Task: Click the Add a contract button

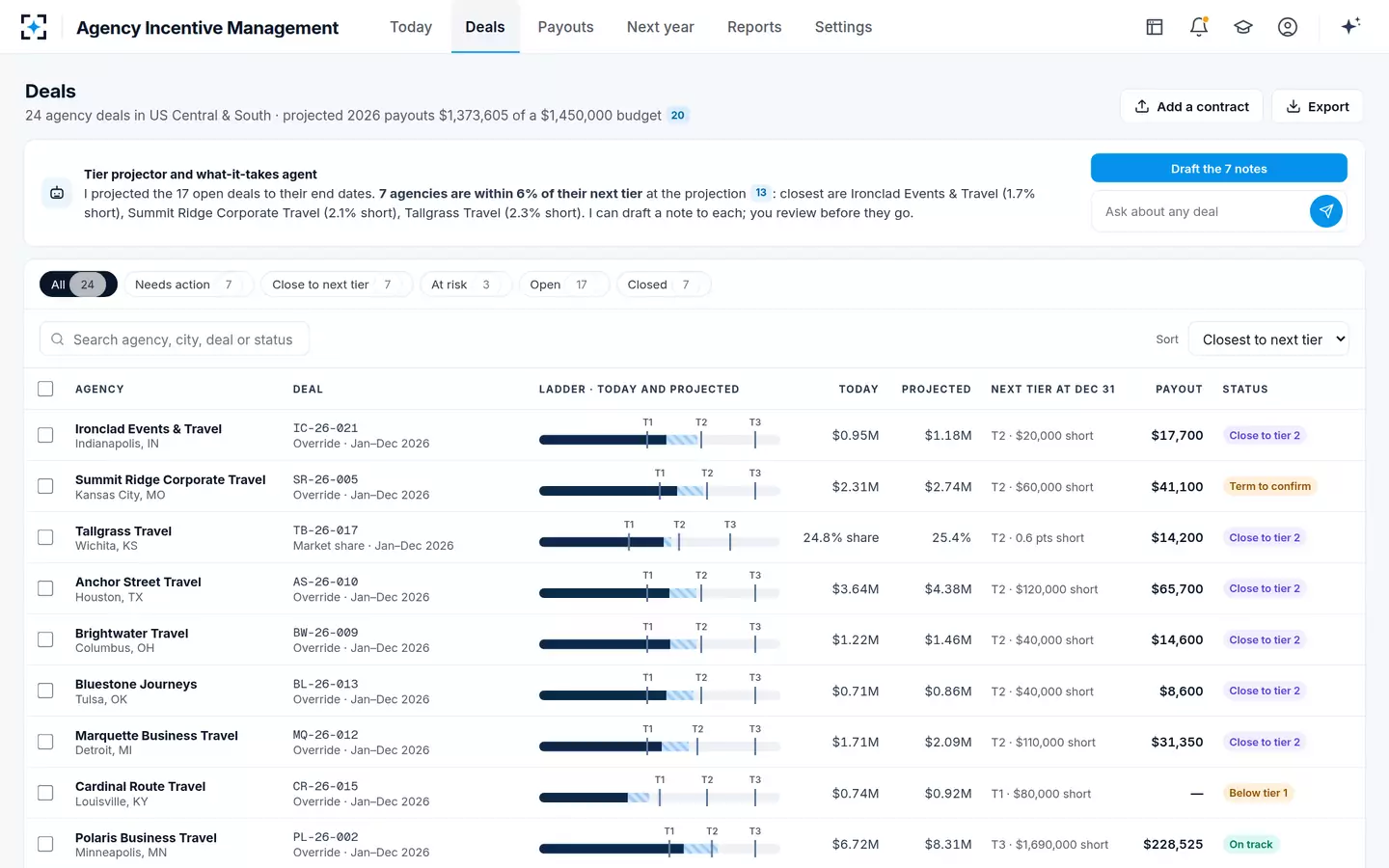Action: pos(1192,106)
